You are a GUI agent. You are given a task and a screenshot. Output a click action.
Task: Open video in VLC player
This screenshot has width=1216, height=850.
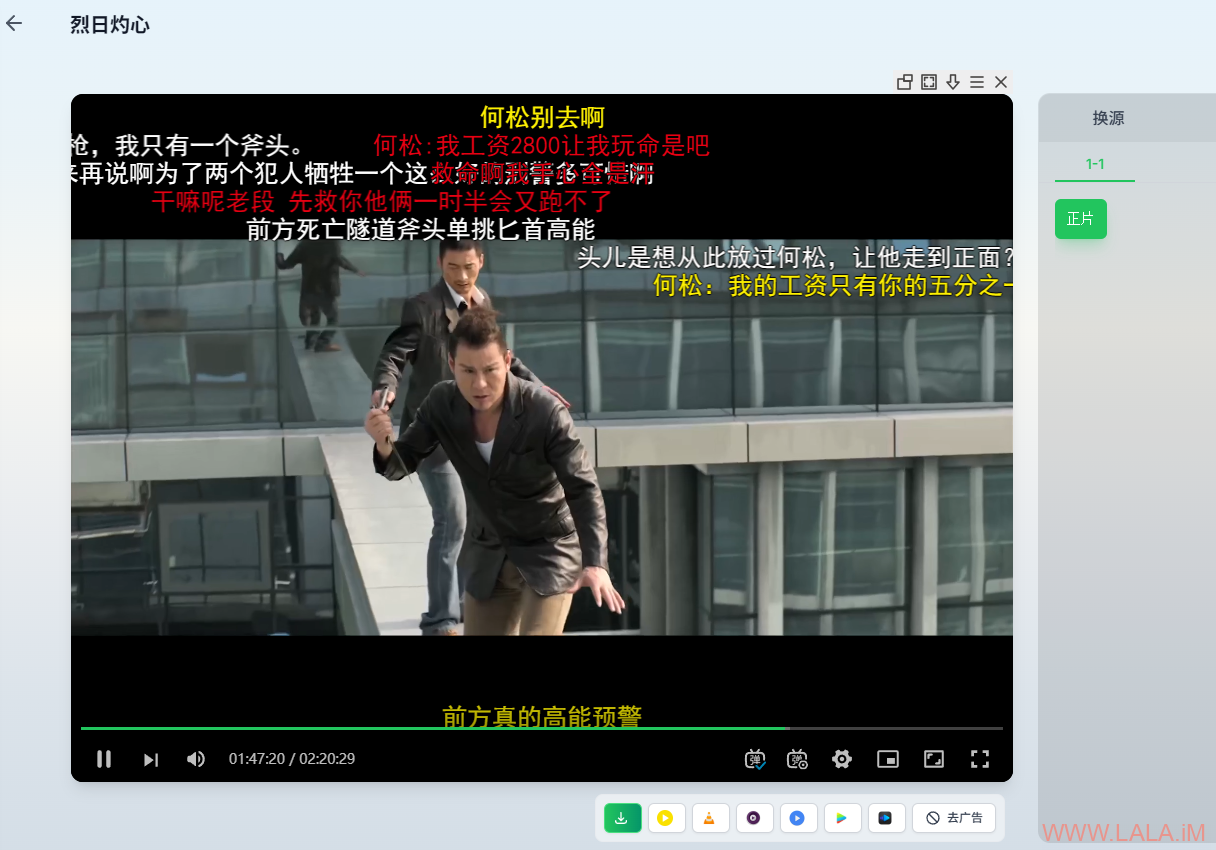710,818
